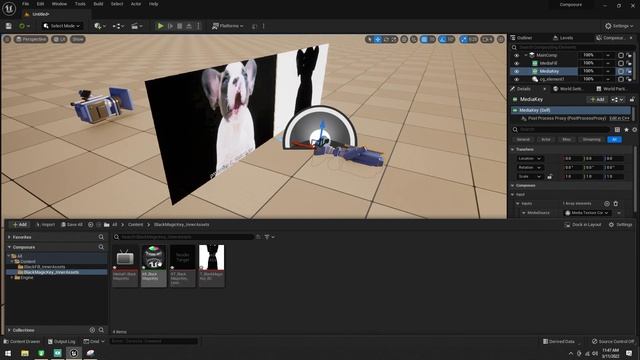Open the Media Texture Compositing dropdown
This screenshot has width=640, height=360.
tap(587, 213)
